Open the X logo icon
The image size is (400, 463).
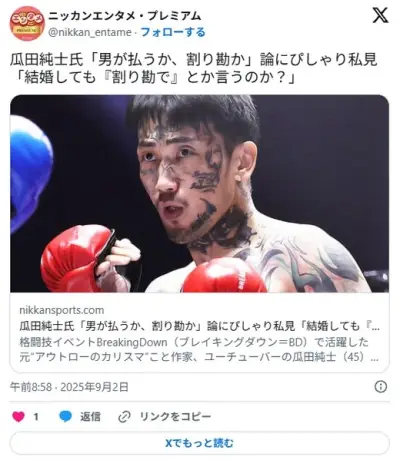tap(380, 15)
